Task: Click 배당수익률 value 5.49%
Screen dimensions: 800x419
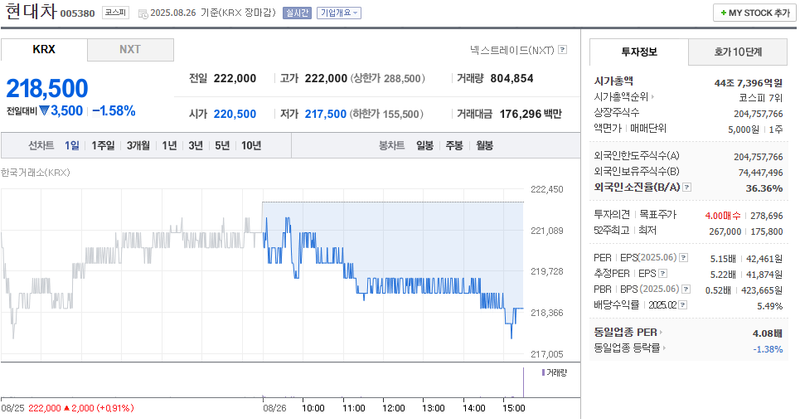Action: click(770, 306)
